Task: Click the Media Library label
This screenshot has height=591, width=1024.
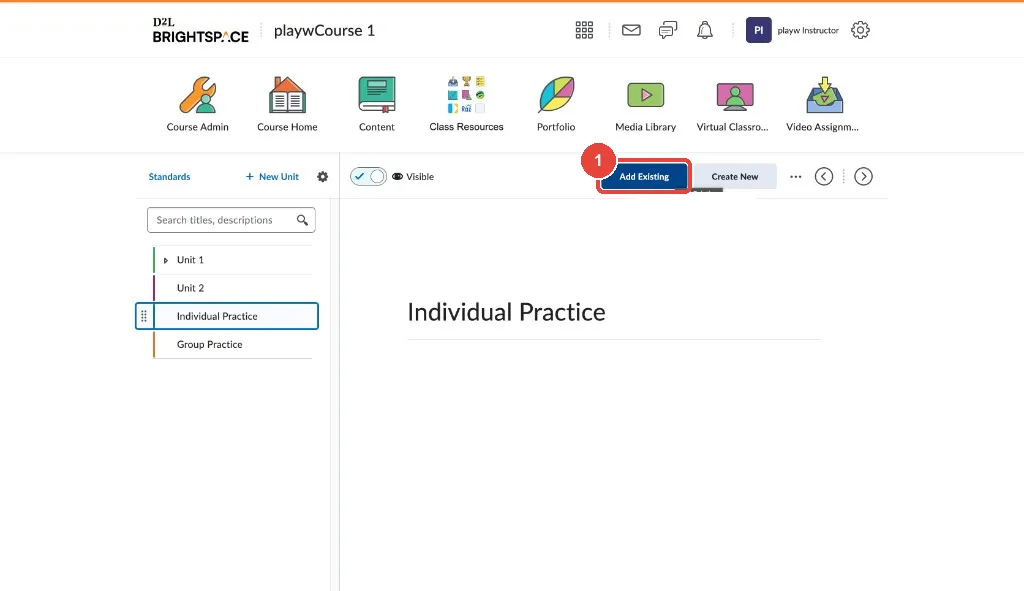Action: tap(645, 127)
